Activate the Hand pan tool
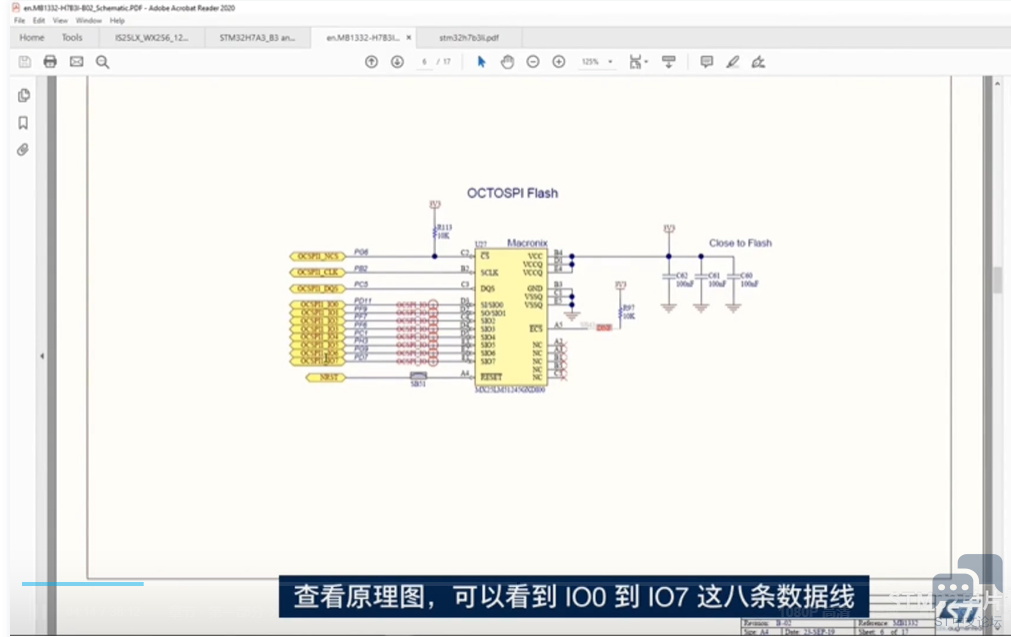Screen dimensions: 1011x637 (x=507, y=62)
